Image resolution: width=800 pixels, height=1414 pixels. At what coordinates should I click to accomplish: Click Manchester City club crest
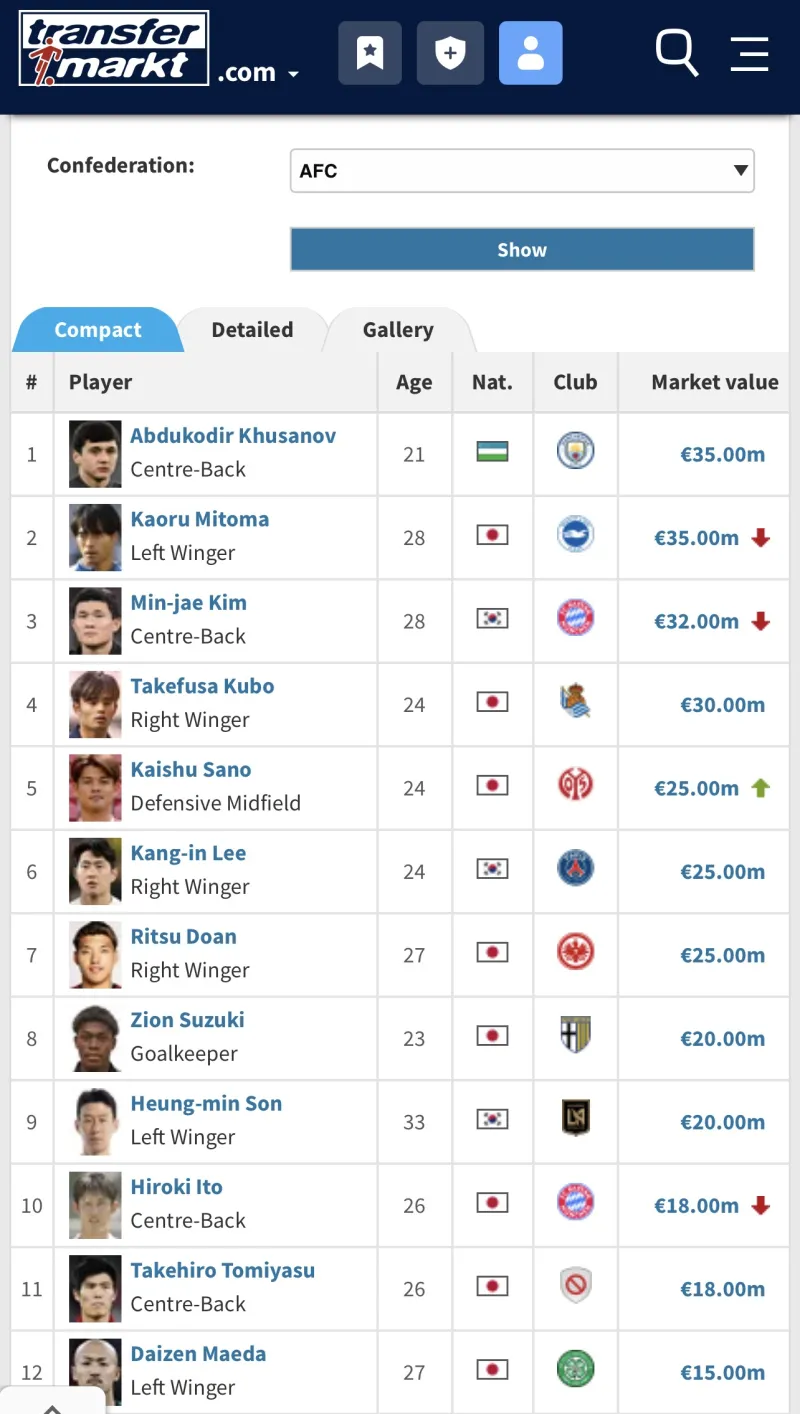pyautogui.click(x=575, y=452)
